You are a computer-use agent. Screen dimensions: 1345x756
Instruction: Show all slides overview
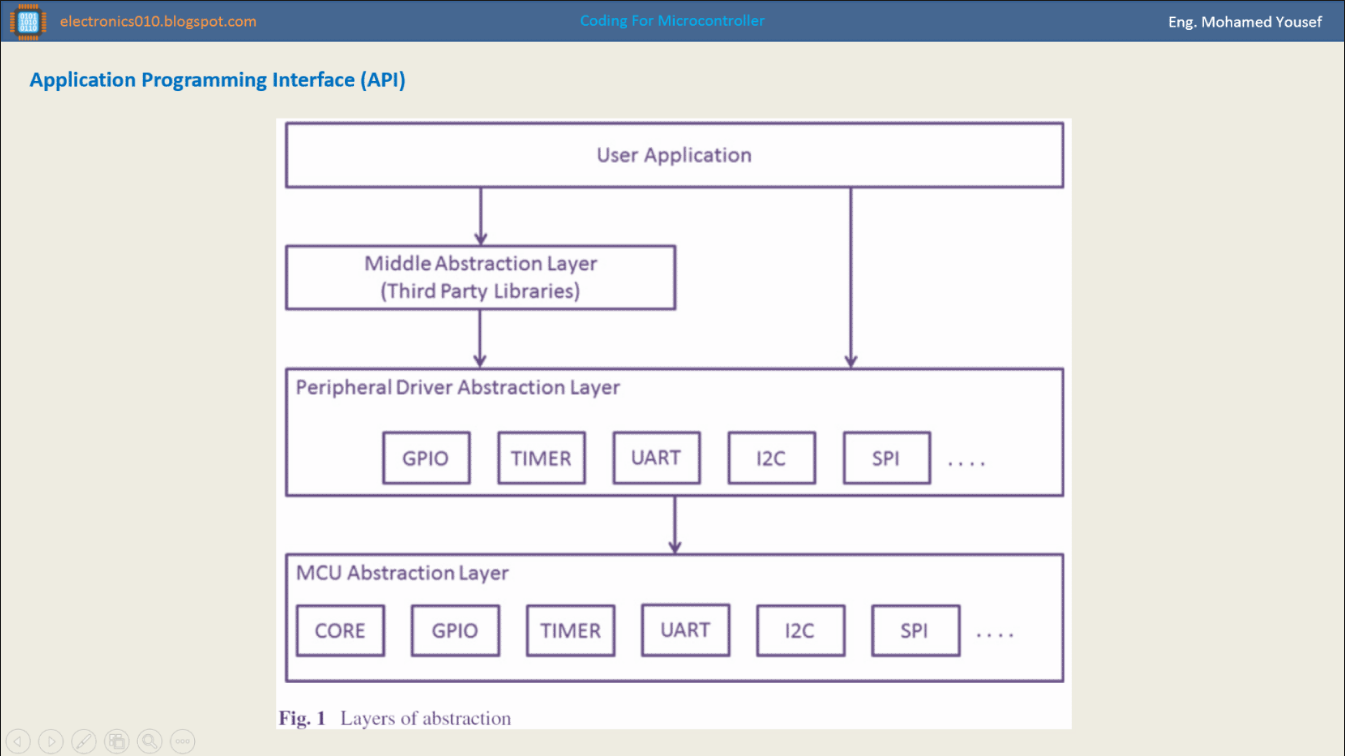pos(117,741)
